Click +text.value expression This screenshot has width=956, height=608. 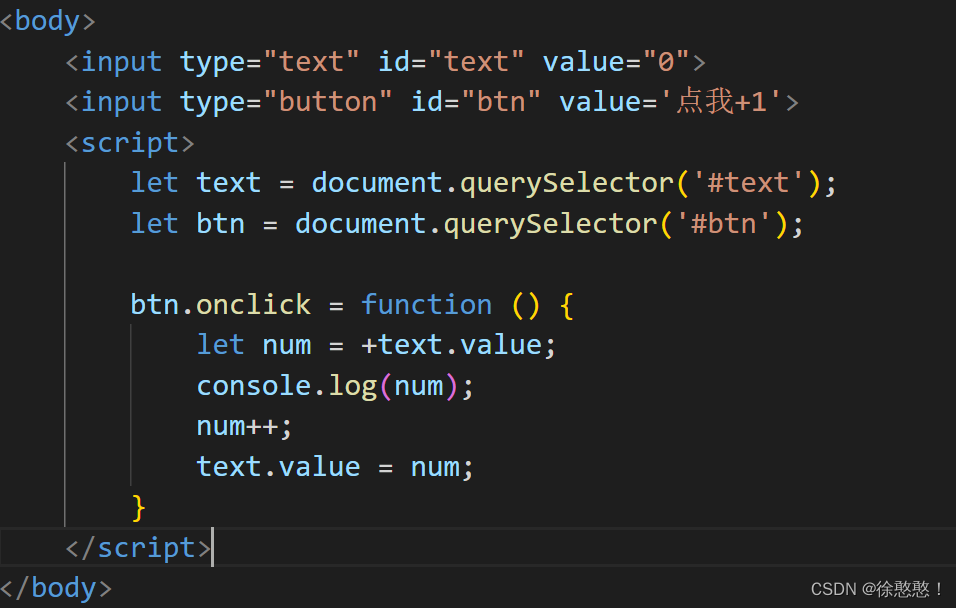click(451, 345)
